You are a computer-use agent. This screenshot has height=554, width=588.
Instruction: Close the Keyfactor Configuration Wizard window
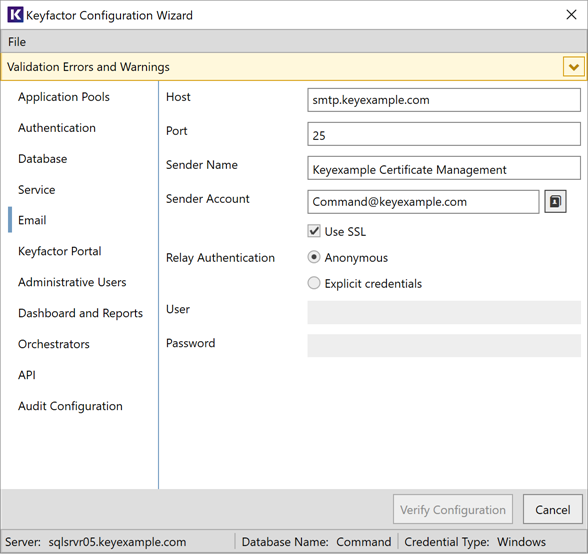[571, 15]
